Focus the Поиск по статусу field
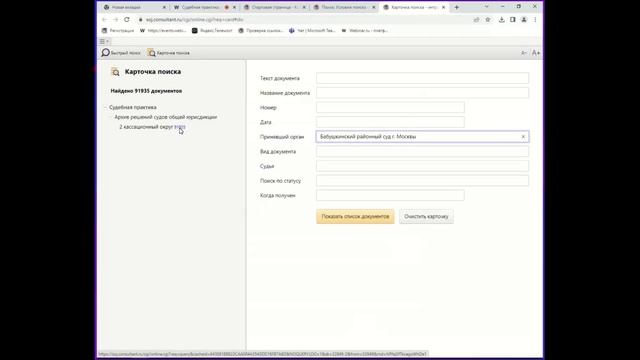This screenshot has height=360, width=640. point(422,181)
